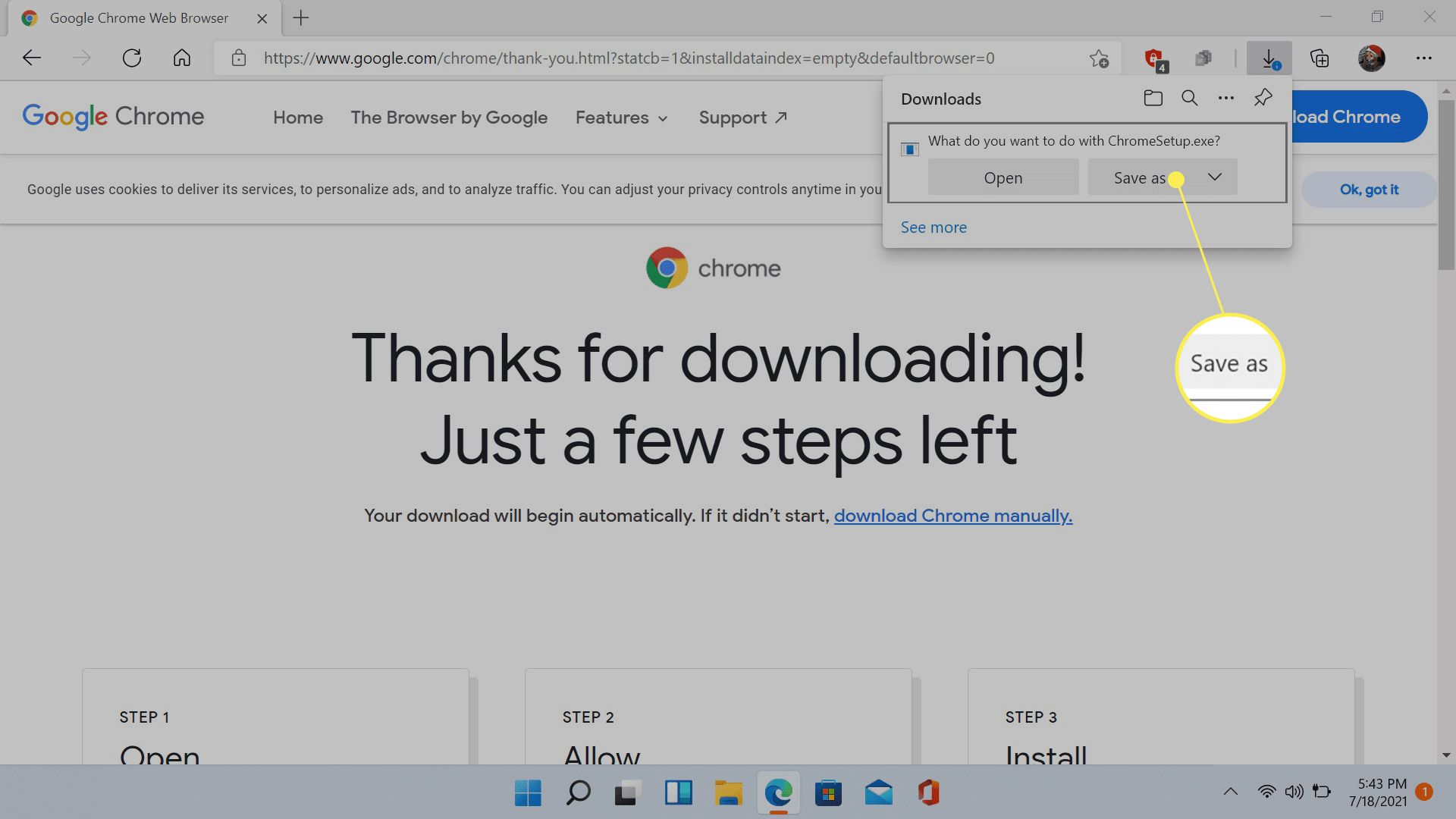Click the Google Chrome logo

pyautogui.click(x=114, y=117)
